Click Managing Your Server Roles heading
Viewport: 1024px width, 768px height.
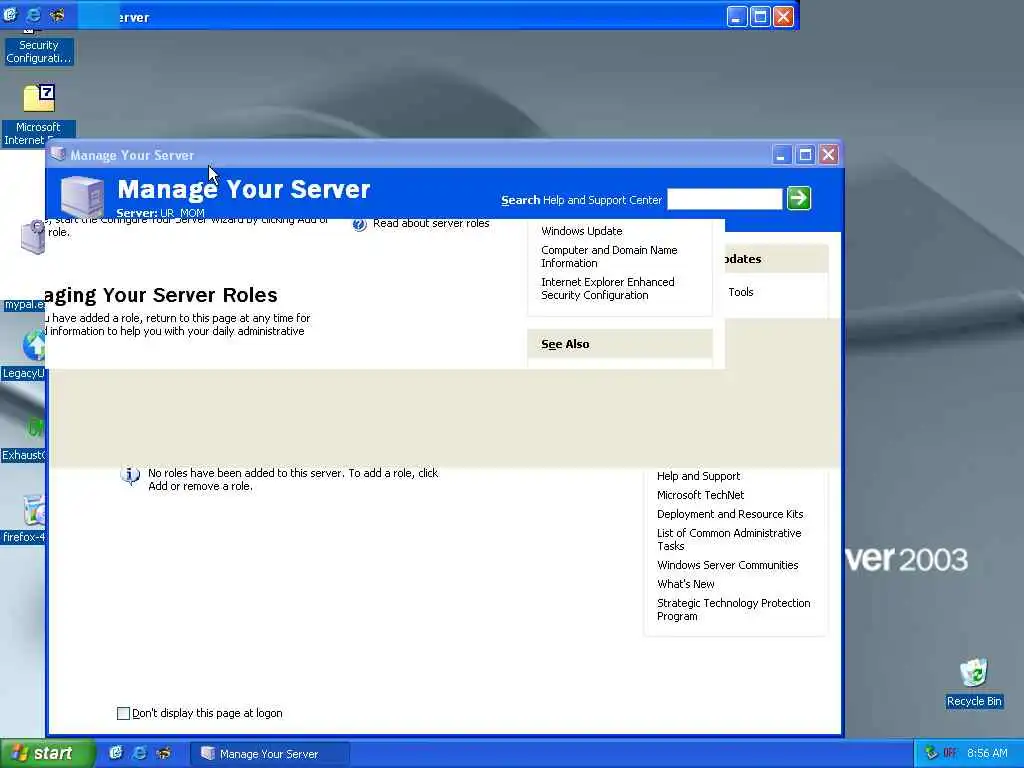[161, 295]
